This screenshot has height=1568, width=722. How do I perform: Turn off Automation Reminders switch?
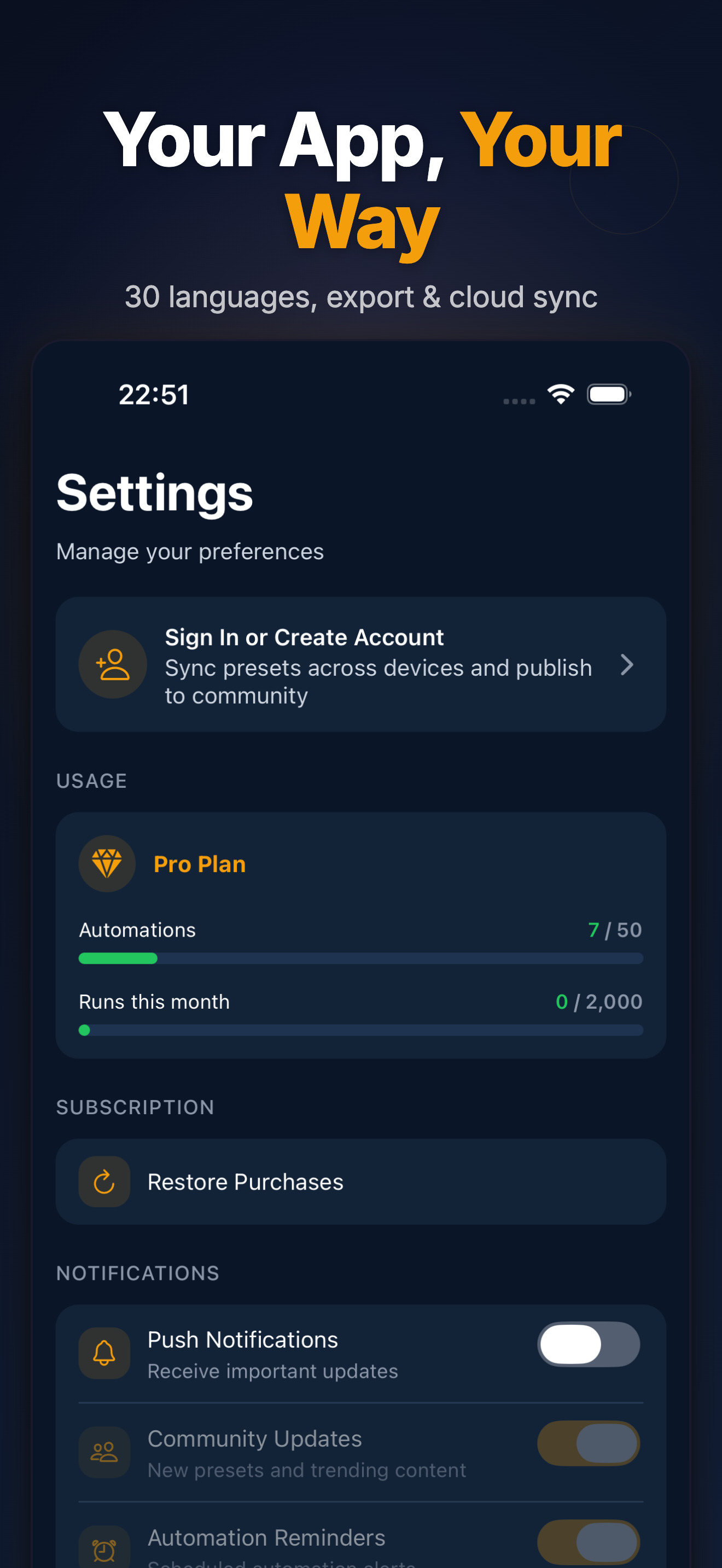coord(589,1542)
